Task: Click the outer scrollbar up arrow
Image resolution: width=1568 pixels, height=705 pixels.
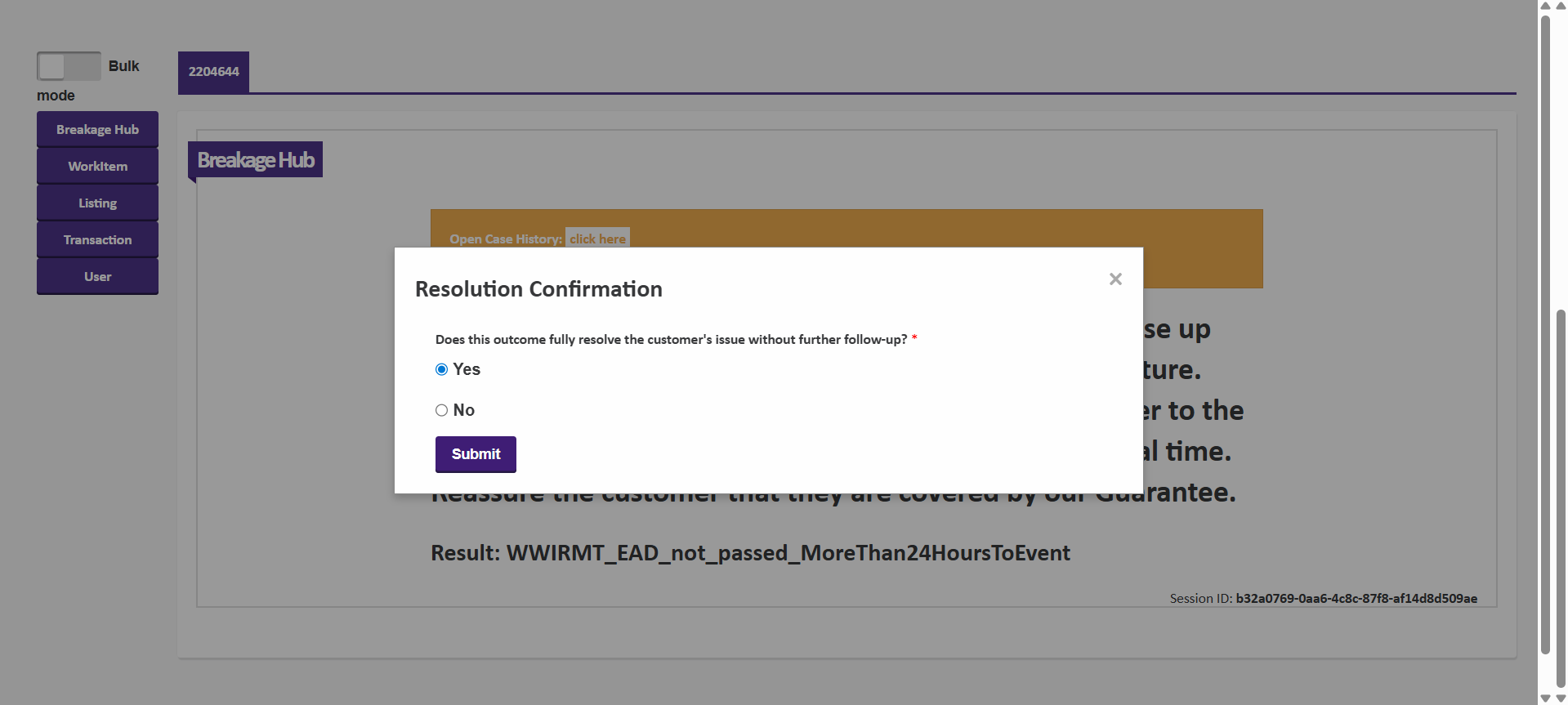Action: [x=1561, y=6]
